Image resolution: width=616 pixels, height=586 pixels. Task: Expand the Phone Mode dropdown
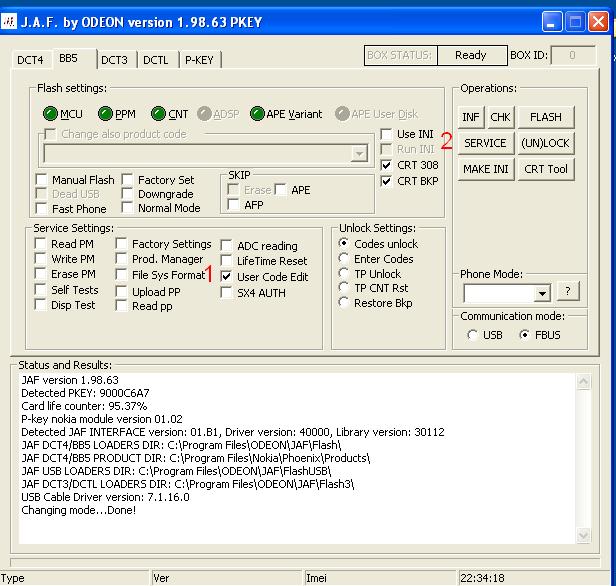coord(542,293)
